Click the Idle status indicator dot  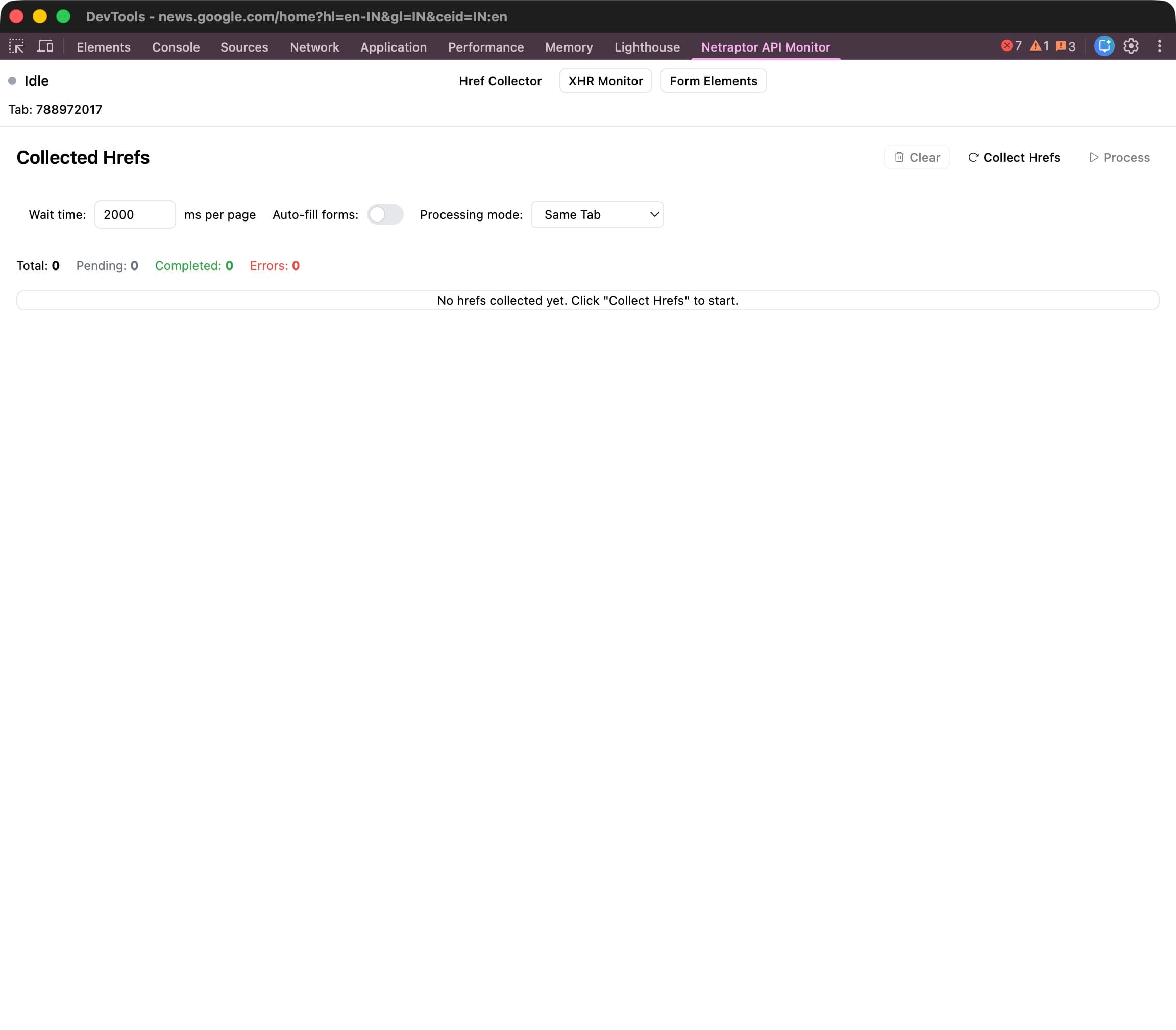point(13,81)
